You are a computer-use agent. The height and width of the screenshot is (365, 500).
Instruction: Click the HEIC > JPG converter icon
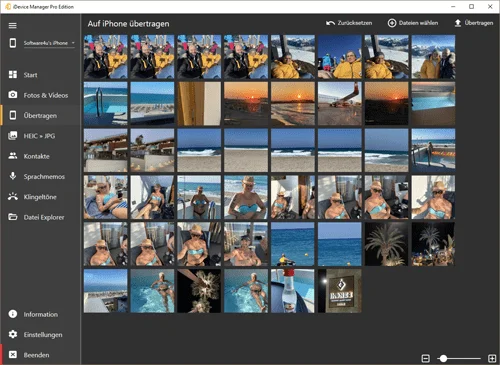click(13, 135)
